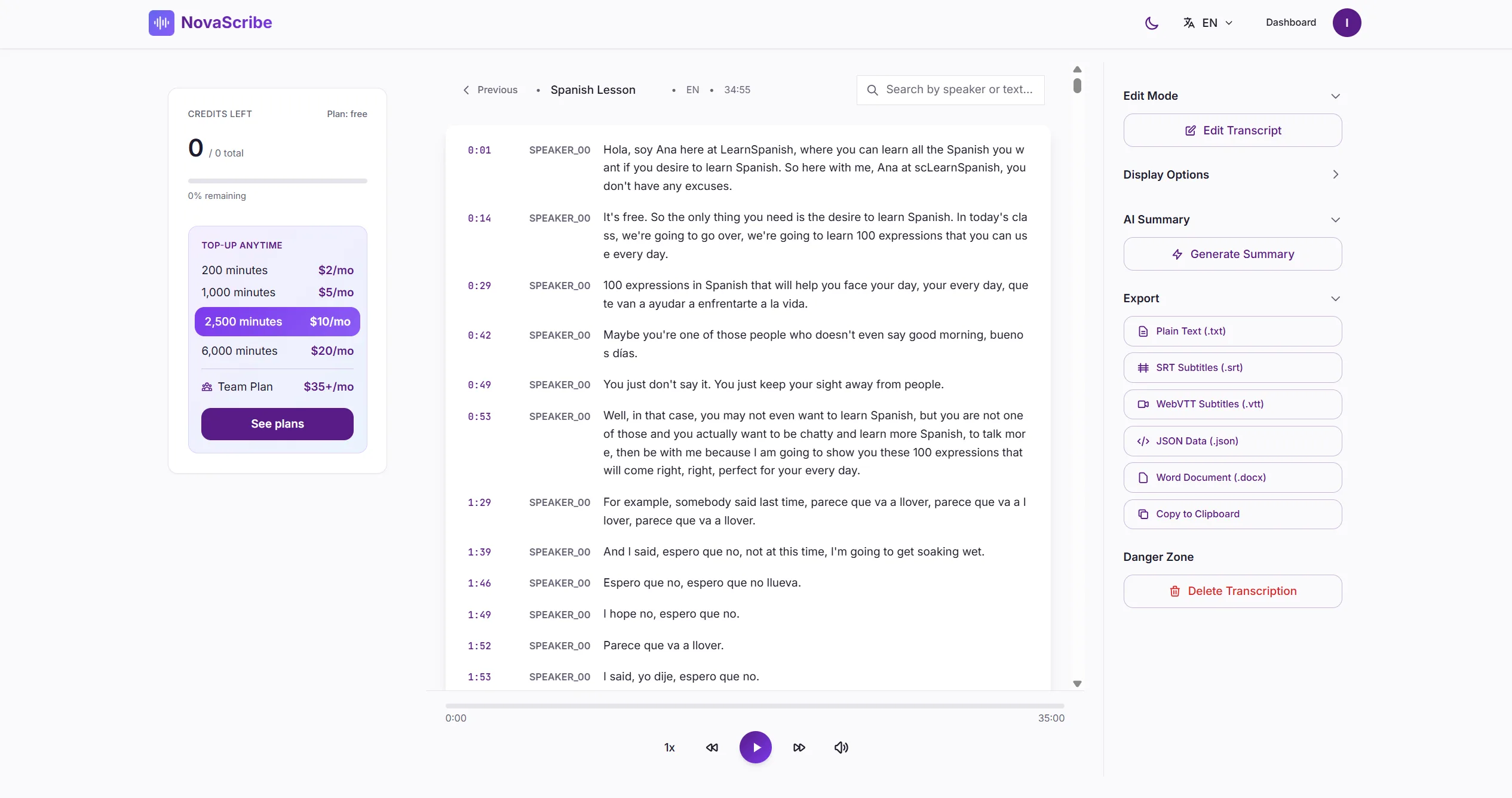Open the Delete Transcription trash icon
This screenshot has height=798, width=1512.
pyautogui.click(x=1174, y=591)
